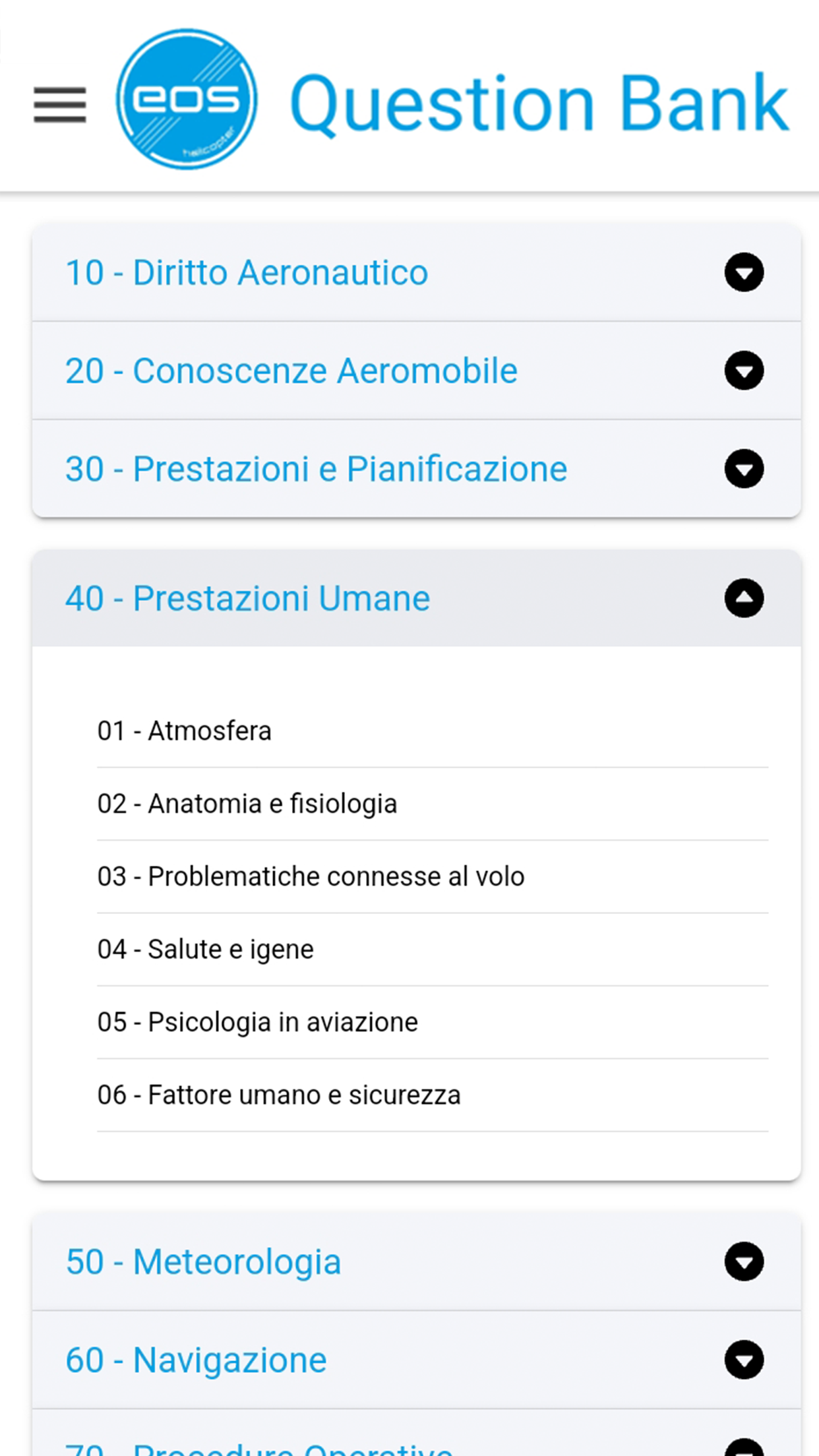
Task: Expand Prestazioni e Pianificazione via arrow icon
Action: (x=744, y=469)
